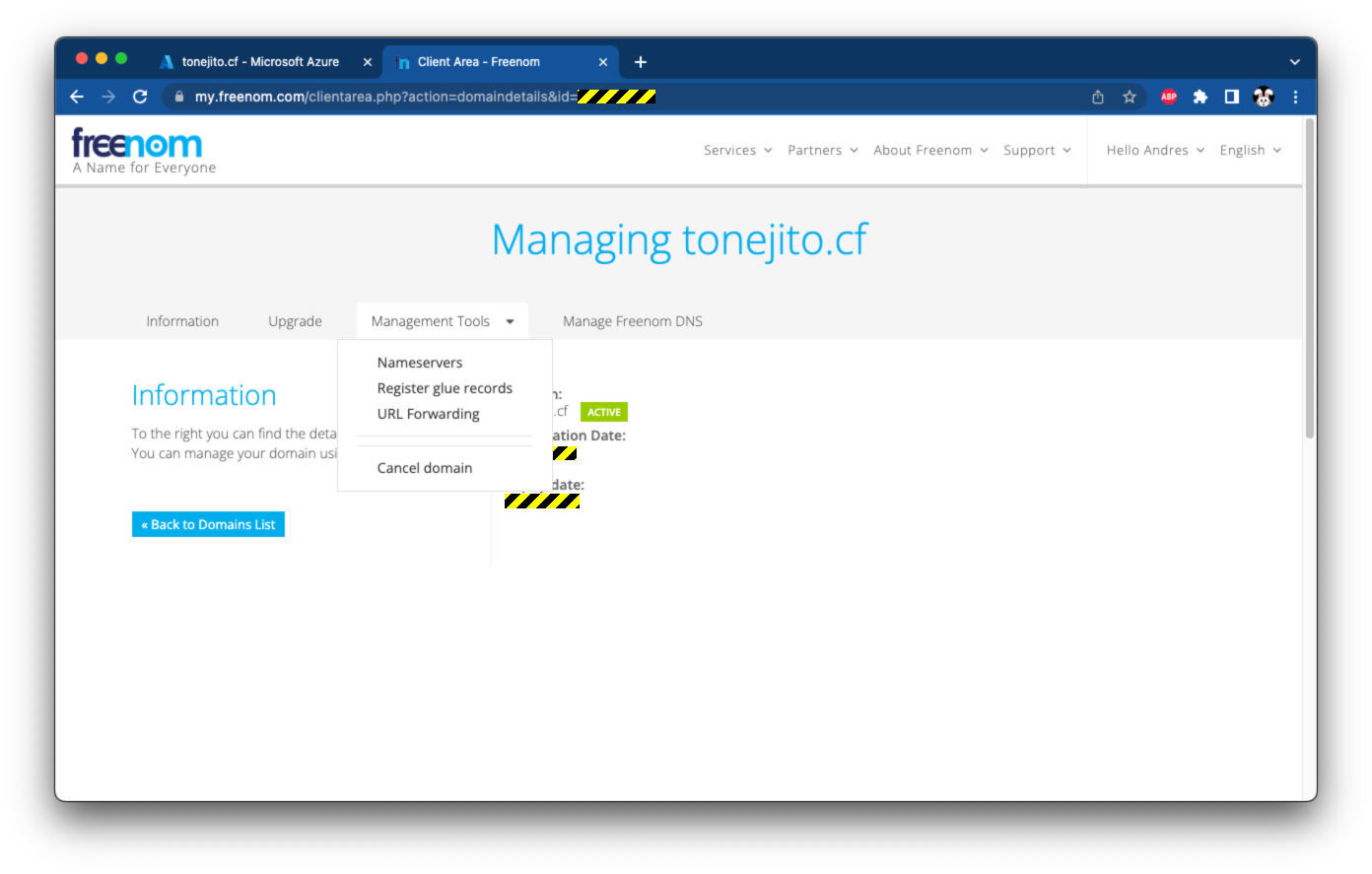Switch to Manage Freenom DNS tab
The width and height of the screenshot is (1372, 874).
coord(632,321)
